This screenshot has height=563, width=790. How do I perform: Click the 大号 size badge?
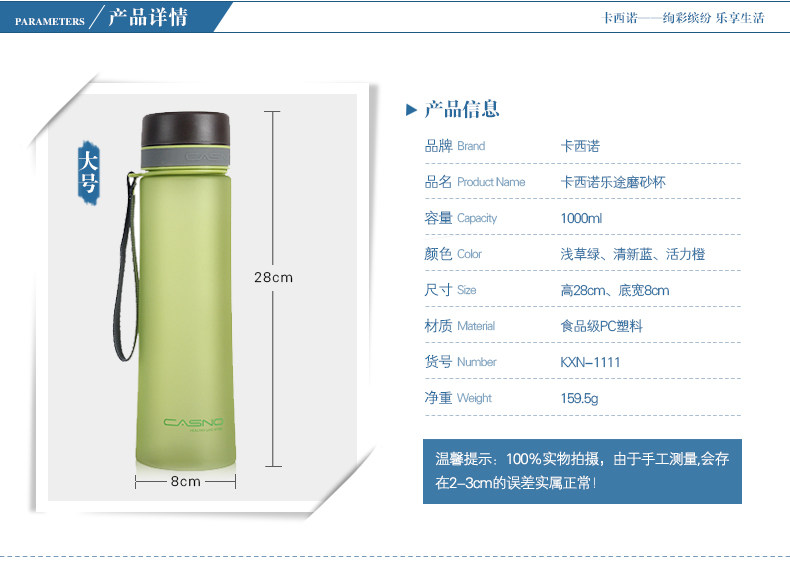pyautogui.click(x=89, y=173)
